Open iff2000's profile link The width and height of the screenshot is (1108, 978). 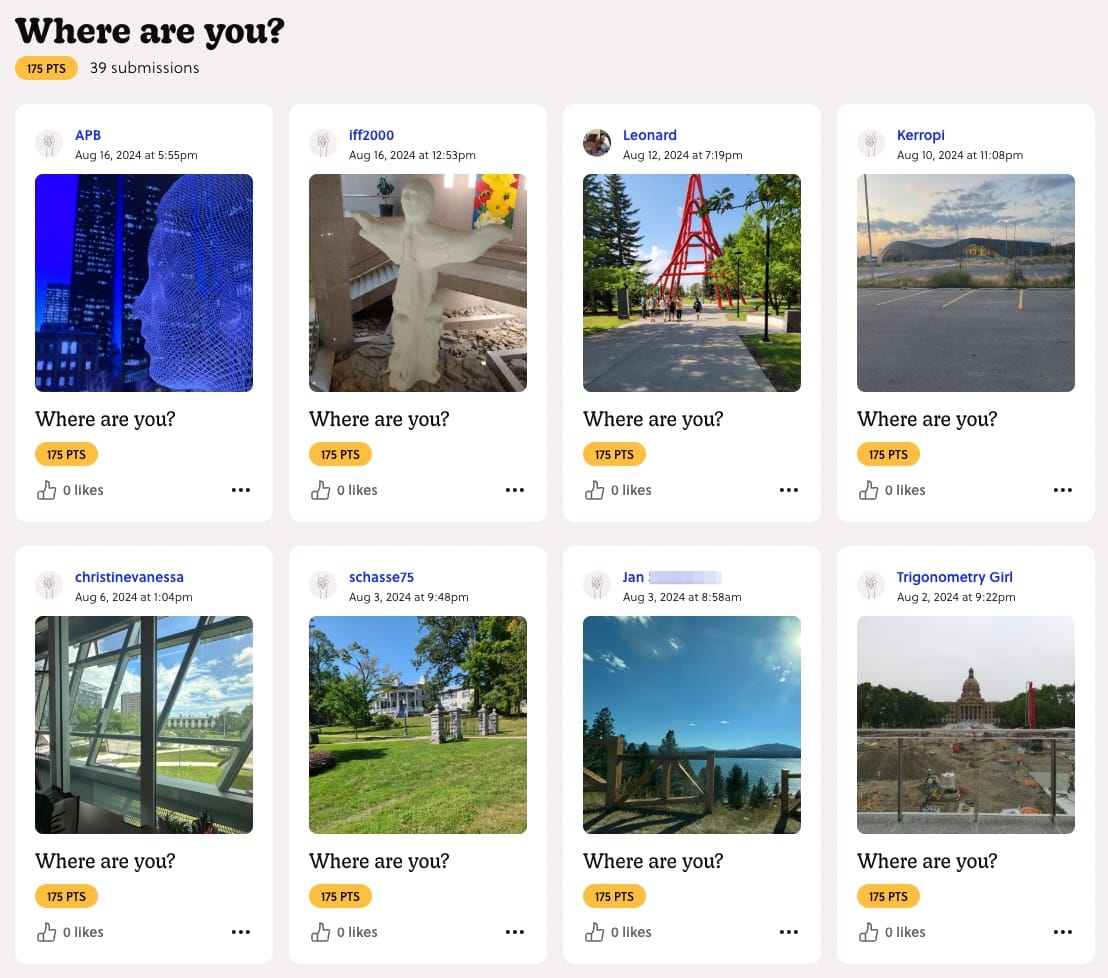click(371, 134)
